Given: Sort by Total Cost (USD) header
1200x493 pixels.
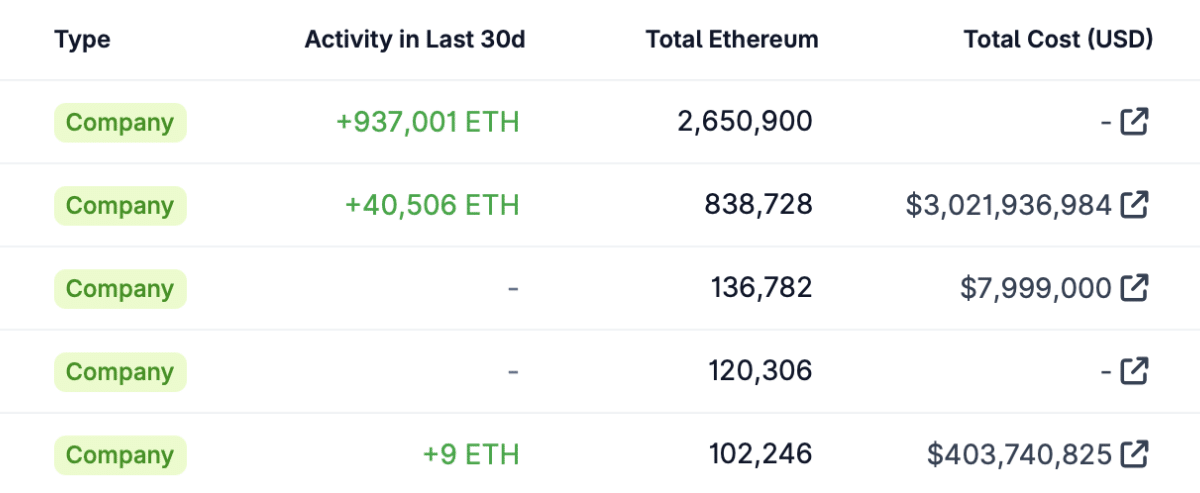Looking at the screenshot, I should [1058, 40].
